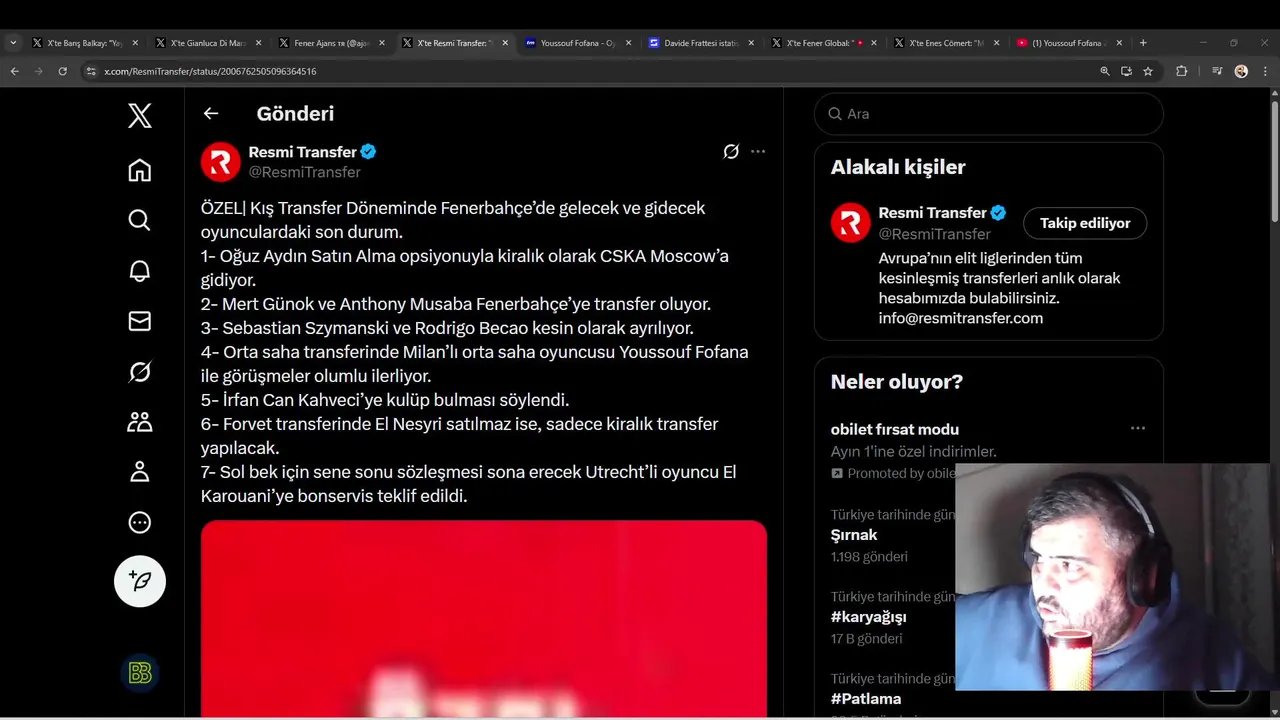Open Resmi Transfer in Alakalı kişiler
The image size is (1280, 720).
(x=932, y=213)
